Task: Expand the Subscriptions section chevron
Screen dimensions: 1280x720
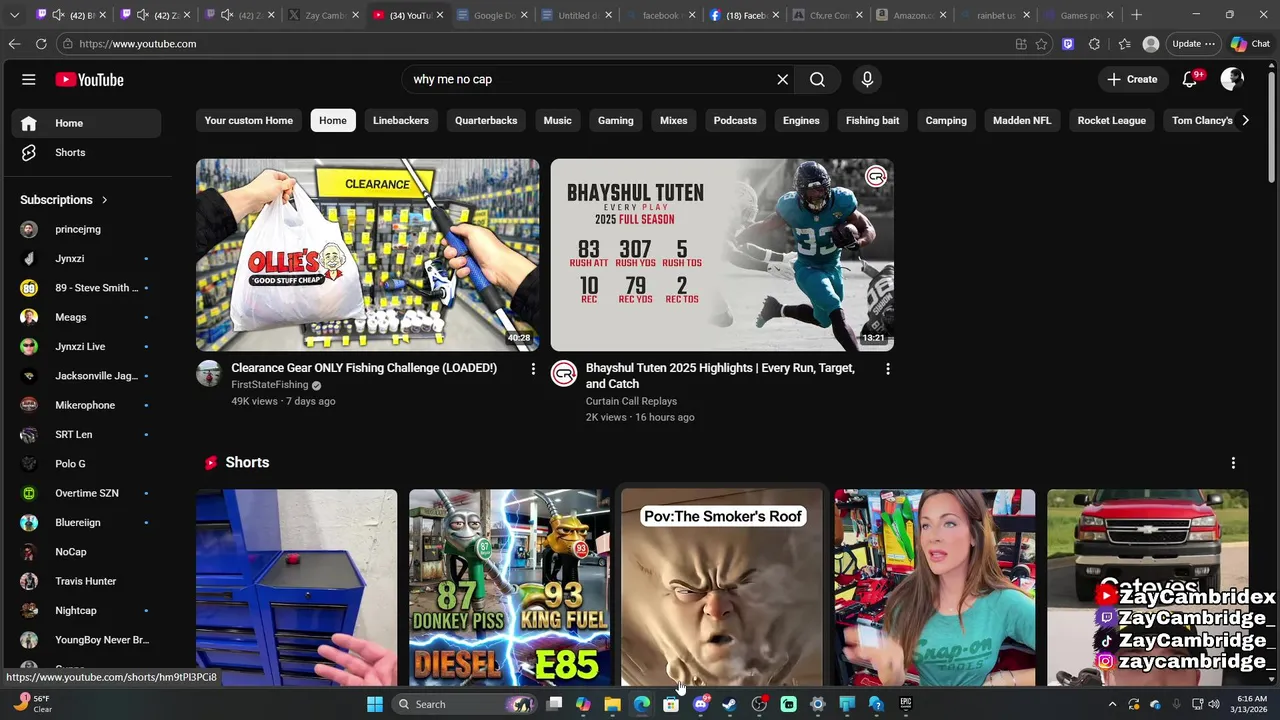Action: [104, 200]
